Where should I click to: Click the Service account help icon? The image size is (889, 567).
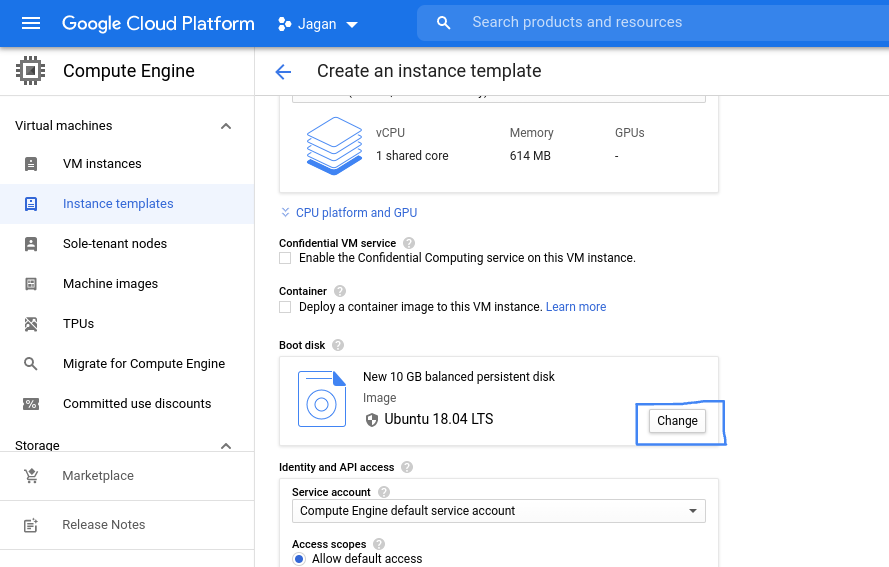click(384, 492)
